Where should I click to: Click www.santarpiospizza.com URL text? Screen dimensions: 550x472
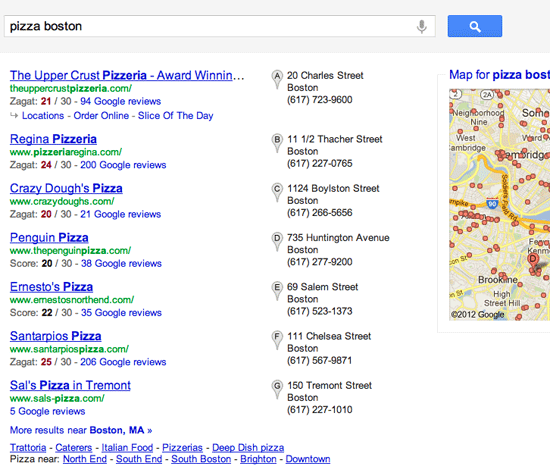pos(69,349)
